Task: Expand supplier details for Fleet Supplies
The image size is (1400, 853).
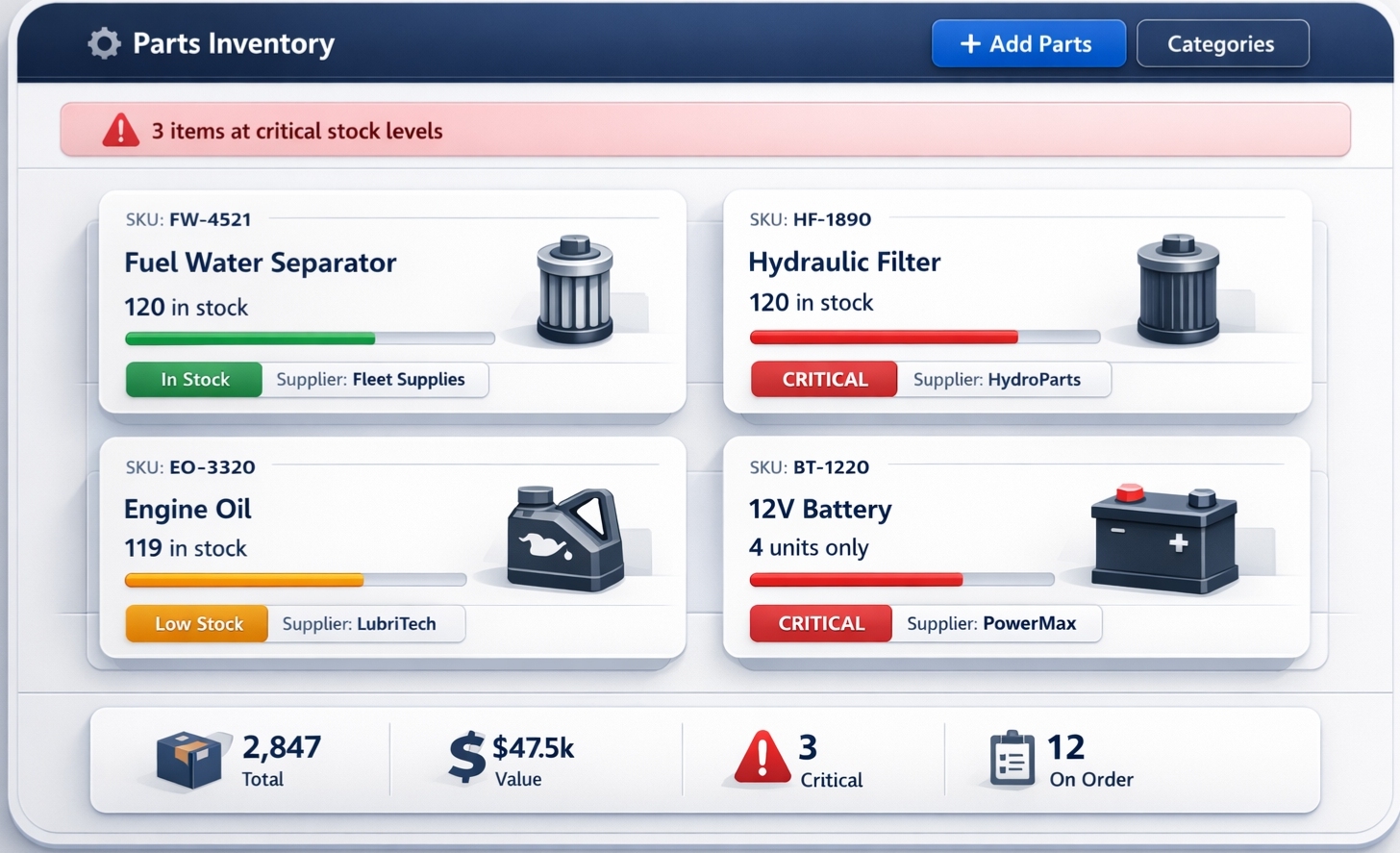Action: pyautogui.click(x=375, y=379)
